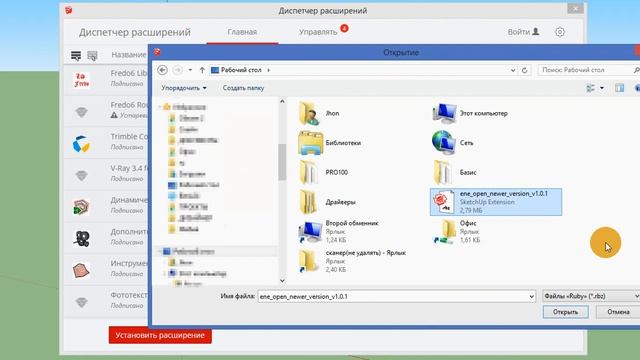
Task: Click the Фототекстуры extension icon
Action: pos(82,302)
